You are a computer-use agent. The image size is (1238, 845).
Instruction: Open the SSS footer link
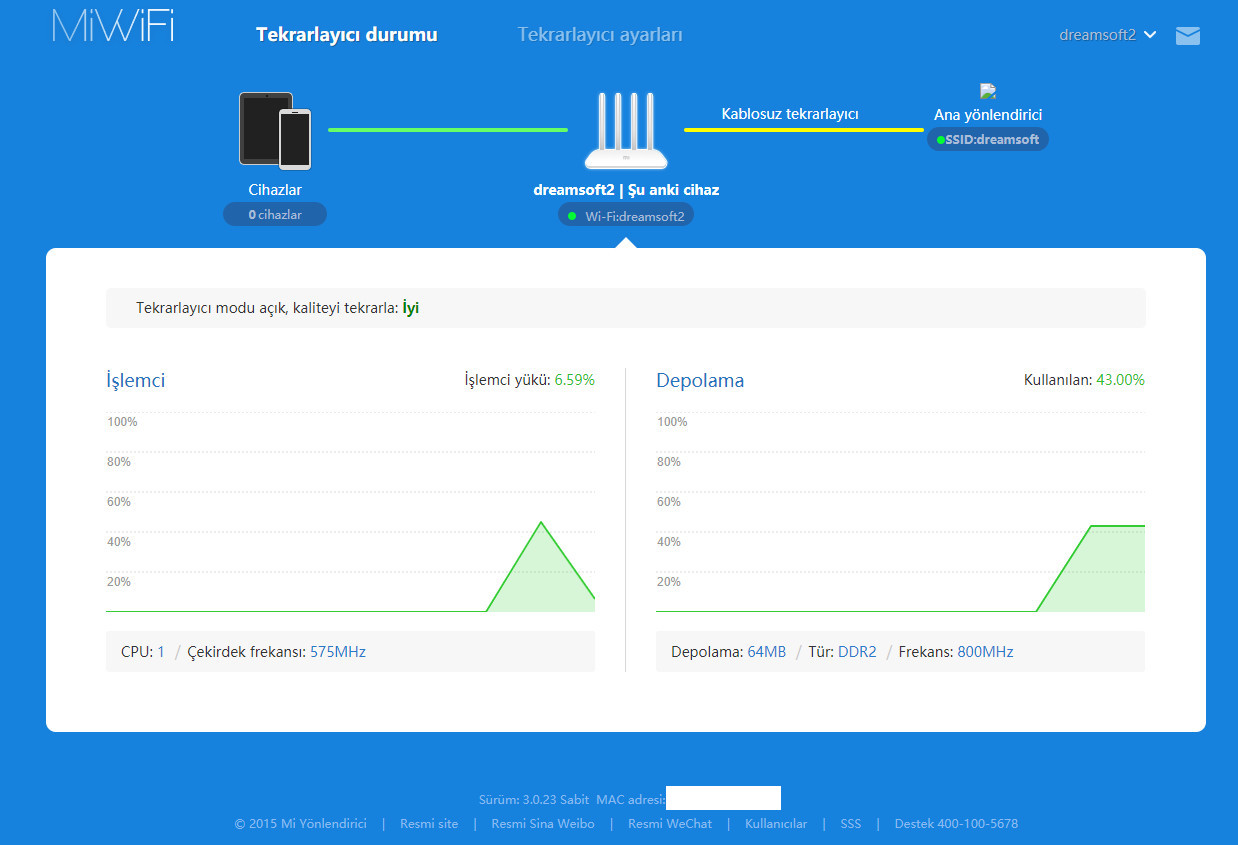point(850,824)
